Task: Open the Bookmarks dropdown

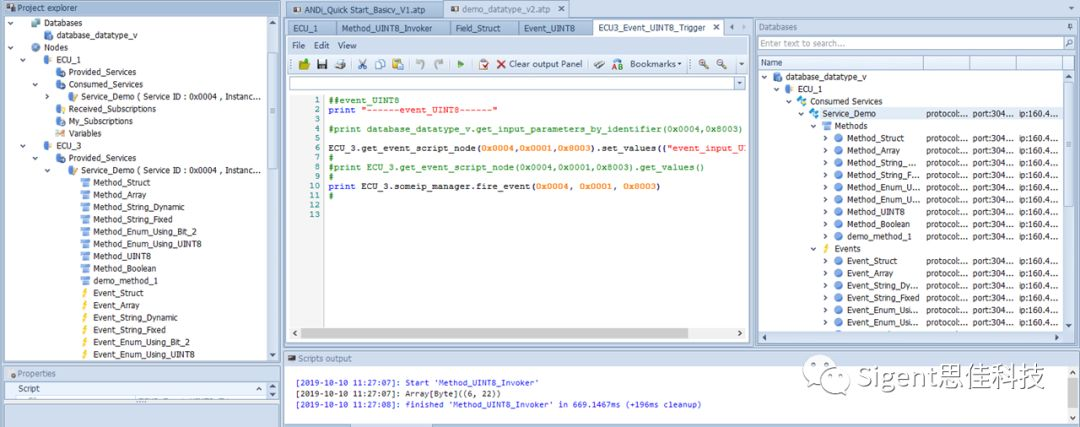Action: point(655,64)
